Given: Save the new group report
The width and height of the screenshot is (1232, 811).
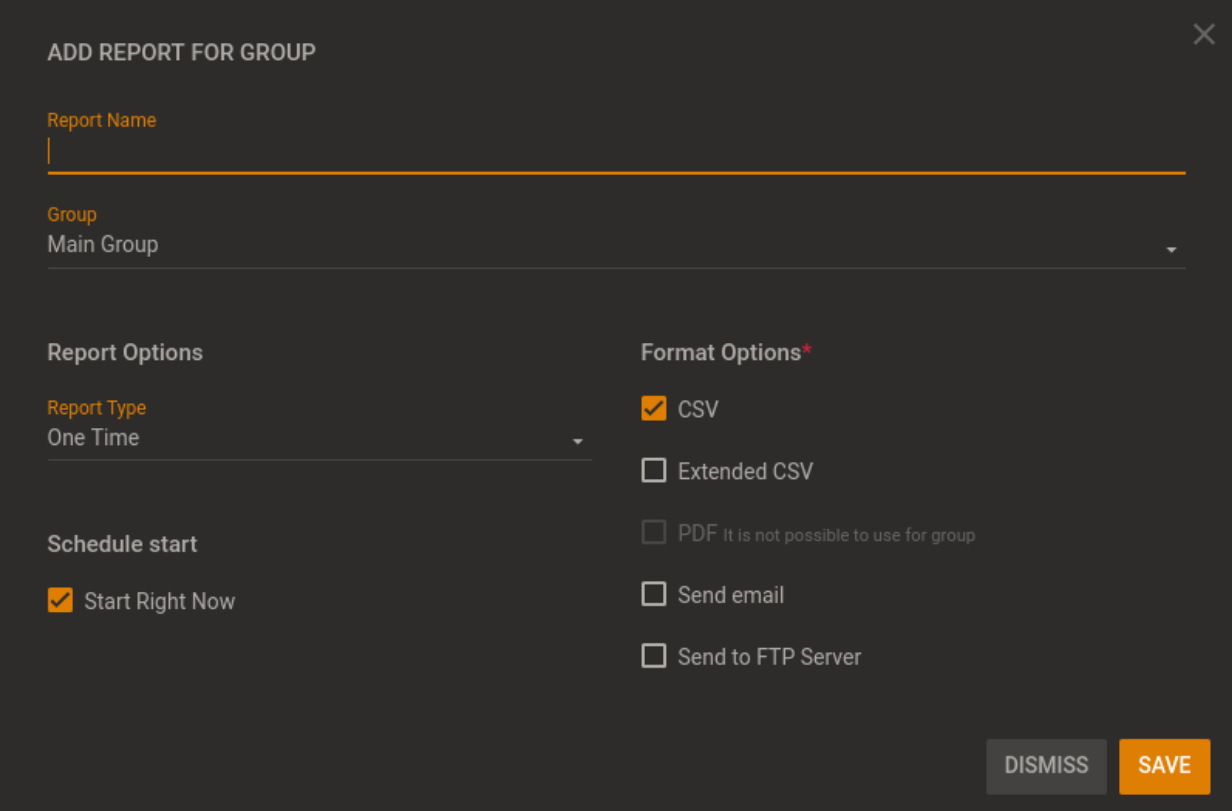Looking at the screenshot, I should pos(1164,766).
